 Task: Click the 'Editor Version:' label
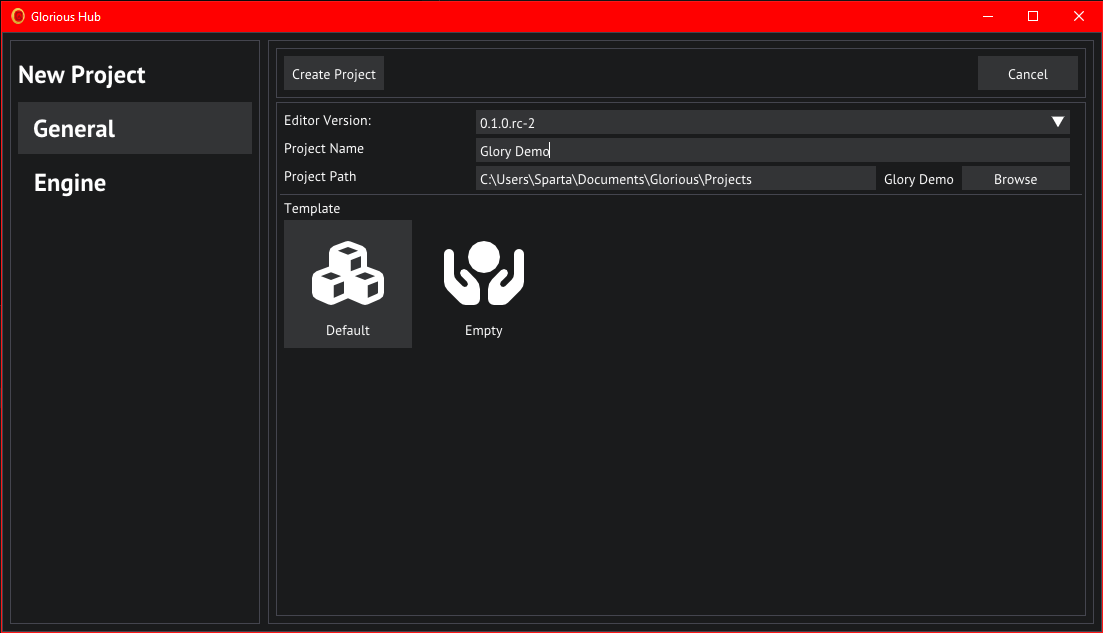tap(327, 121)
